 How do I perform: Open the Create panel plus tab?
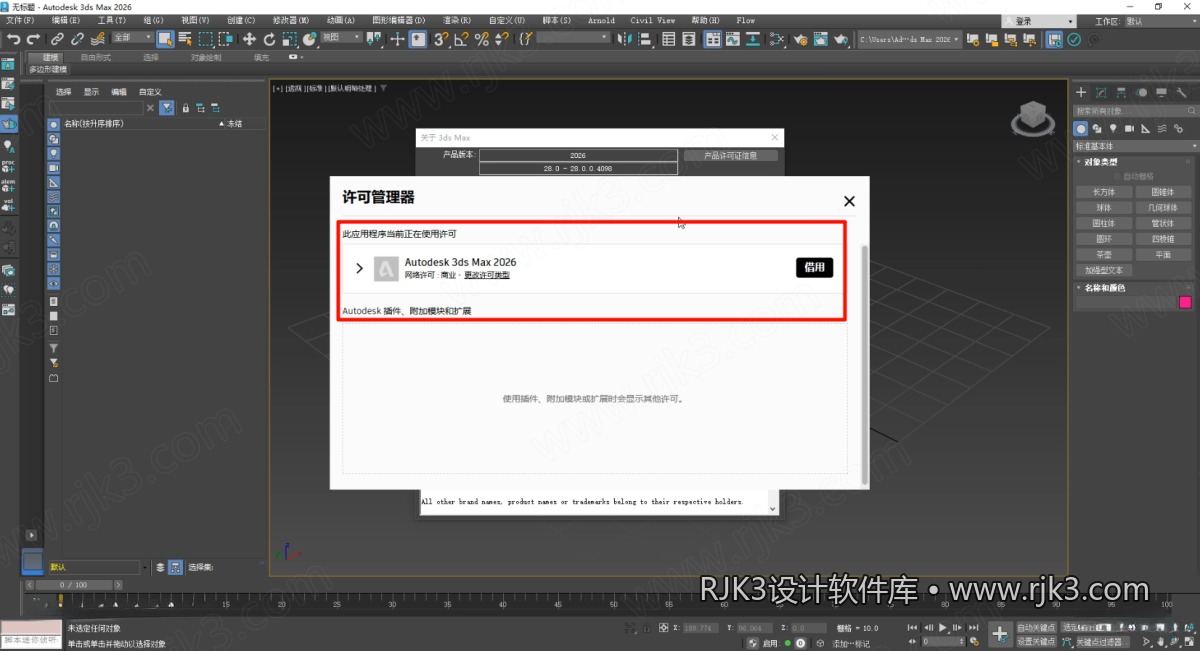tap(1081, 92)
